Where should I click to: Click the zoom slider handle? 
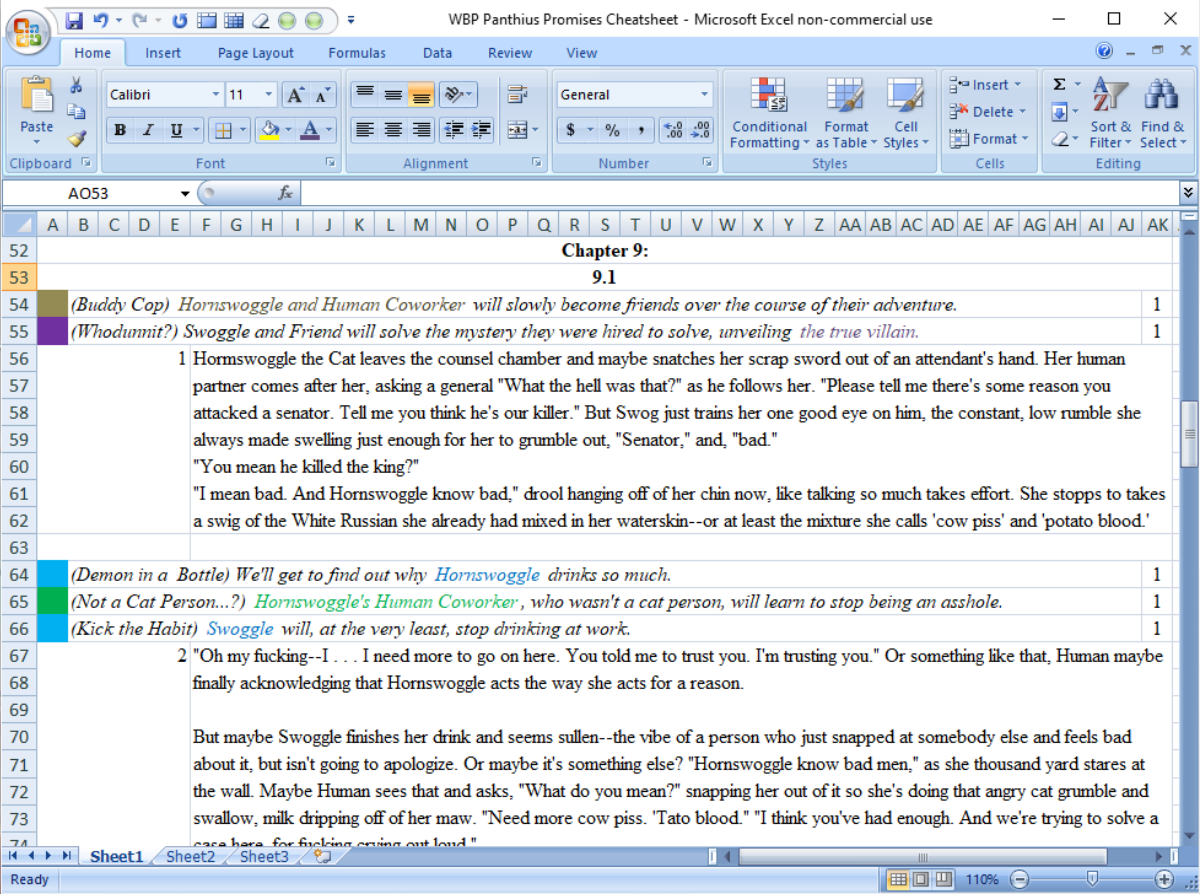tap(1092, 879)
